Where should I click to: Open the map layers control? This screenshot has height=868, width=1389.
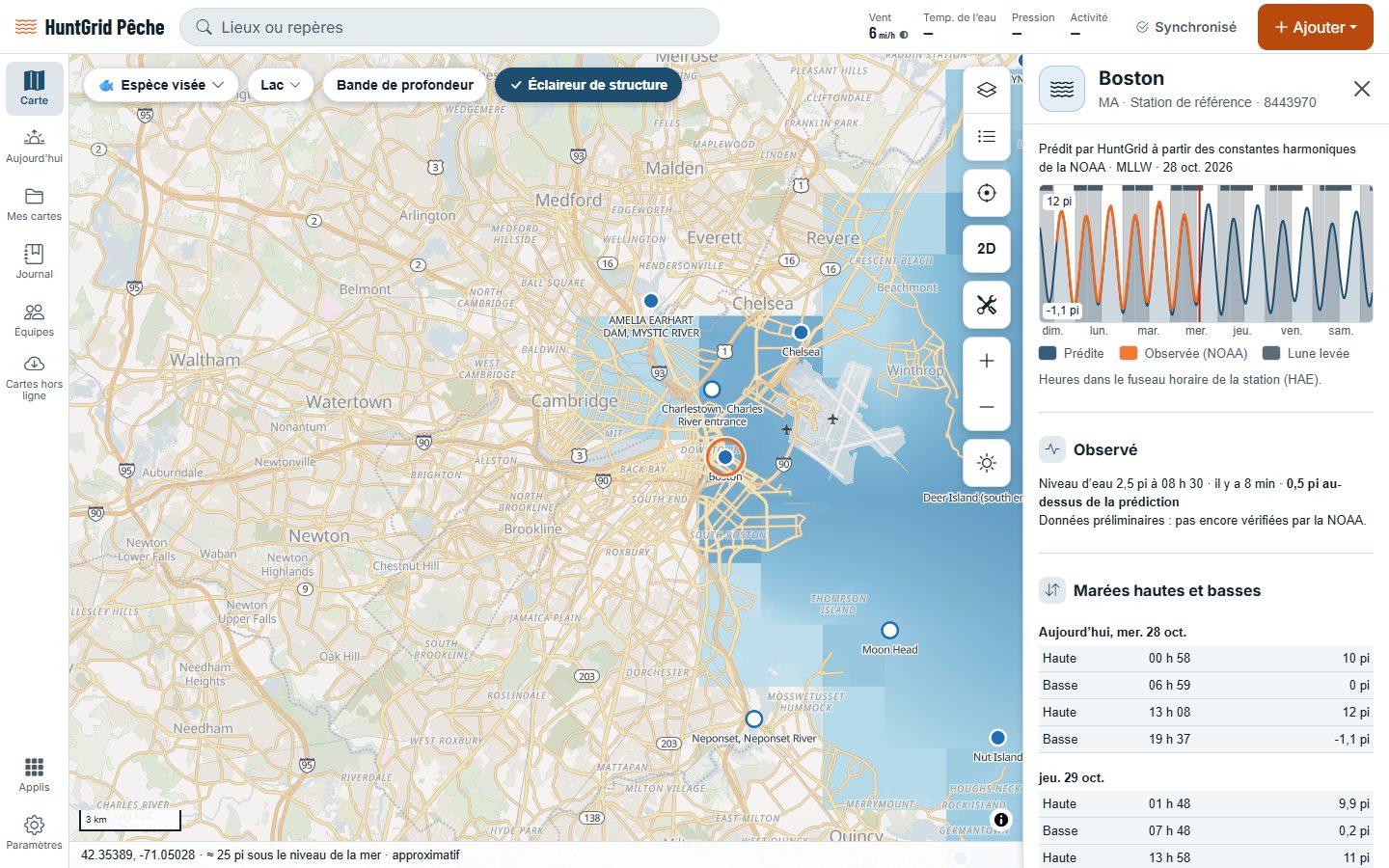(986, 90)
